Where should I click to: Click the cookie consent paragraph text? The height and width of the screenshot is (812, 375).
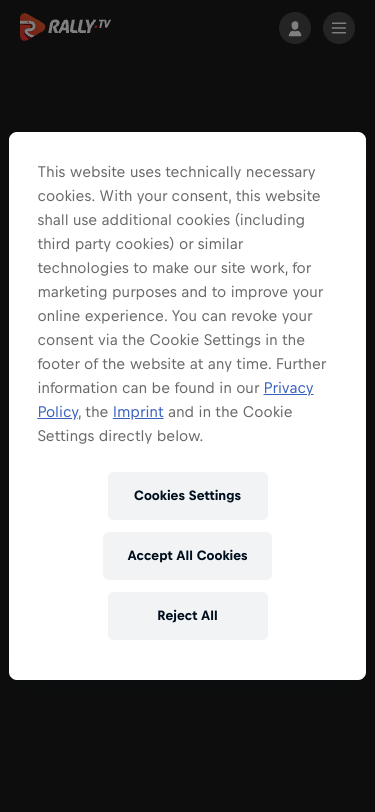tap(182, 304)
